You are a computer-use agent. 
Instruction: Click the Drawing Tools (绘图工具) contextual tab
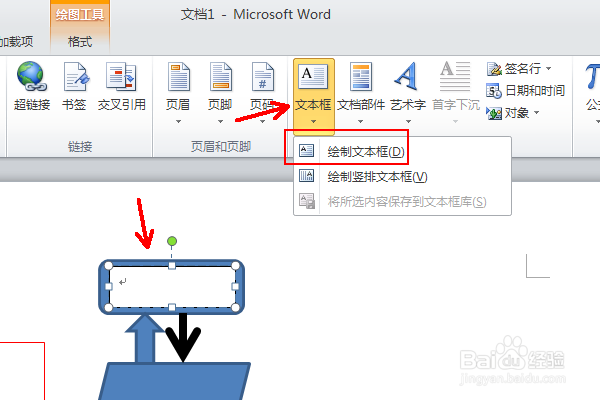click(x=80, y=15)
